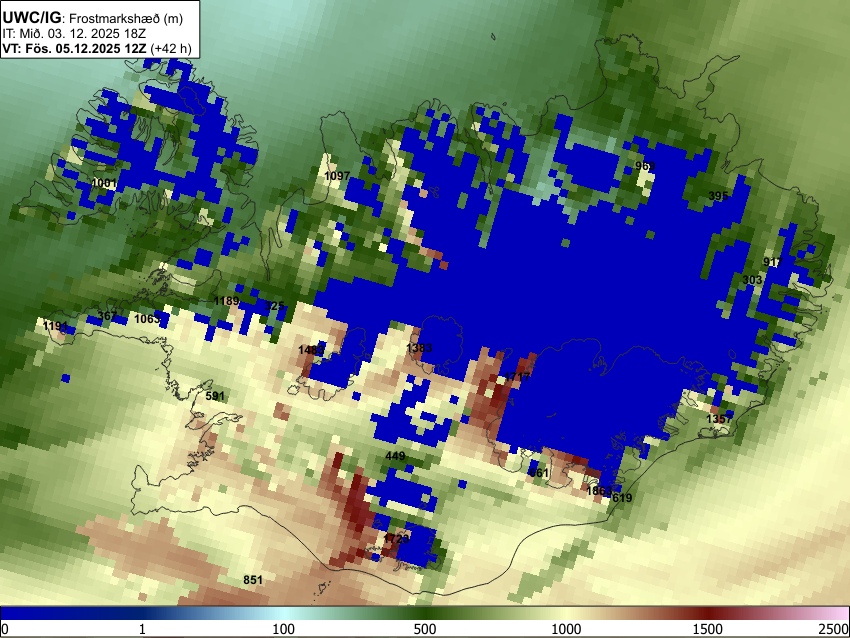
Task: Click the dark red part of the color bar
Action: [708, 614]
